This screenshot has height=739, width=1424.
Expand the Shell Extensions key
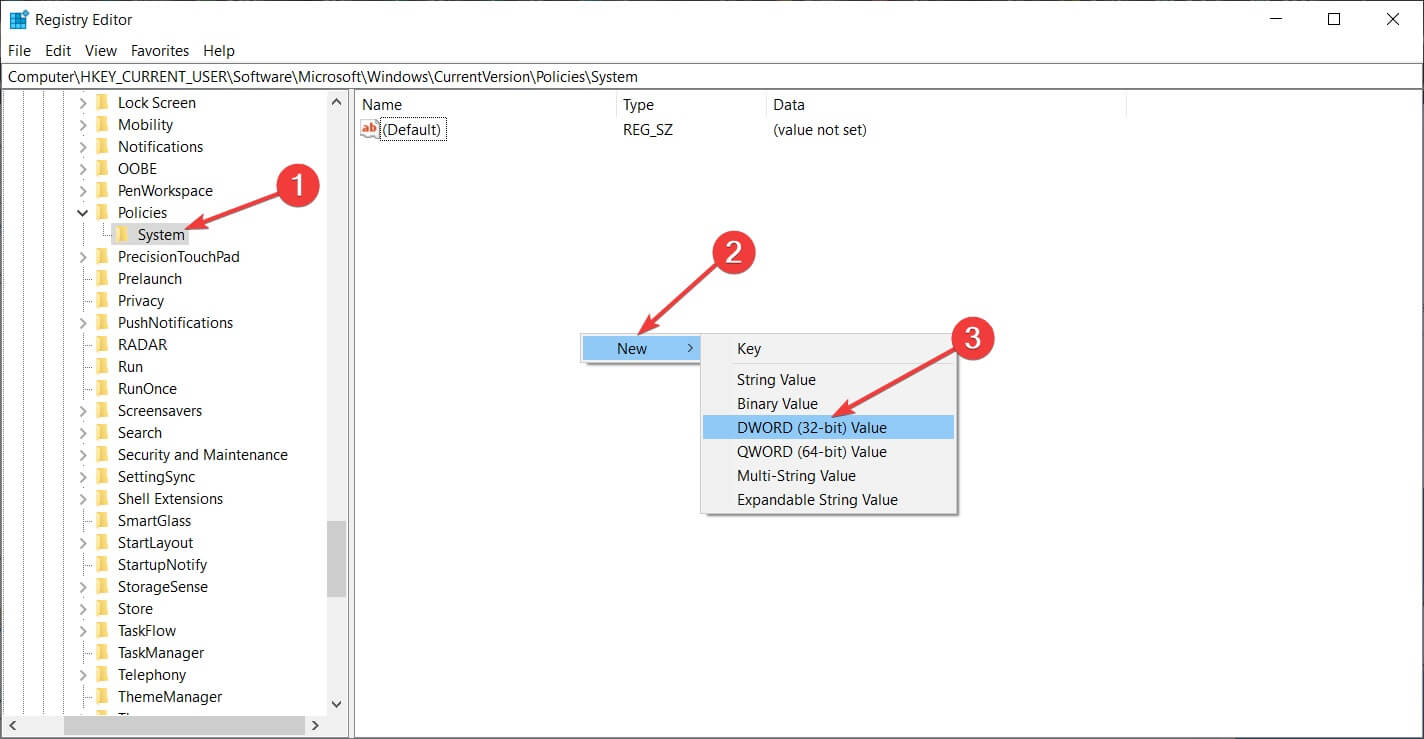pos(83,498)
